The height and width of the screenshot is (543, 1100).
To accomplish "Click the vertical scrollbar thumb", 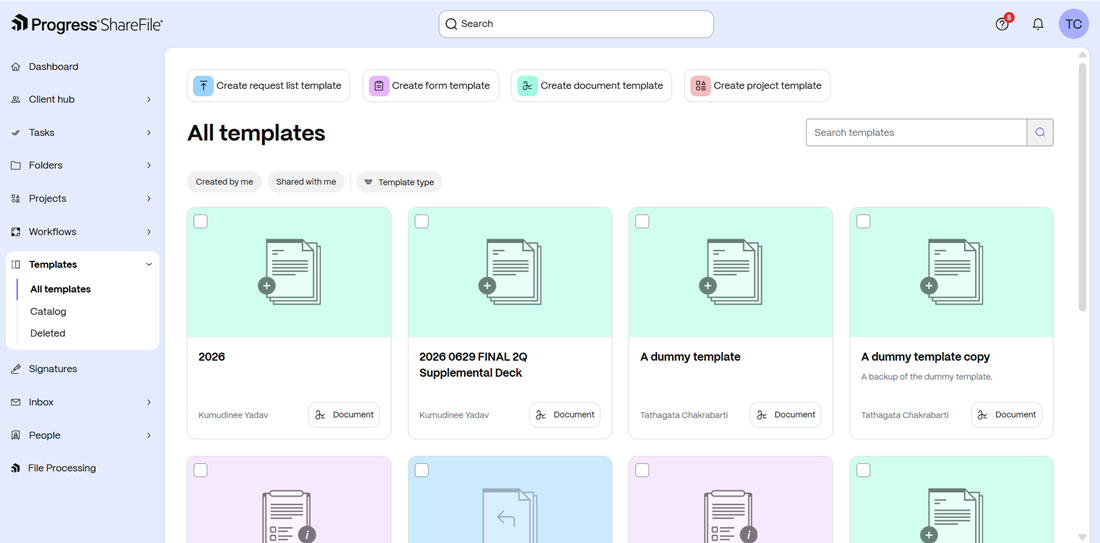I will click(x=1082, y=186).
